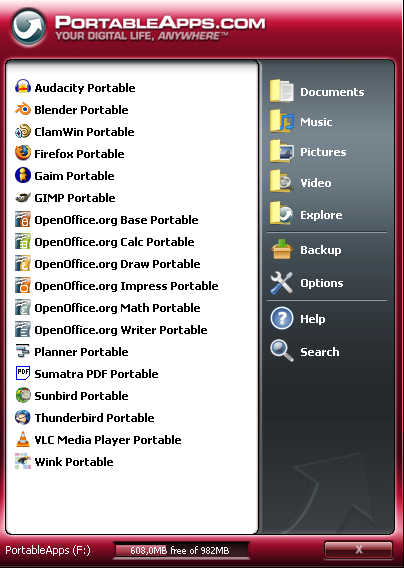Click the VLC Media Player traffic cone icon
The height and width of the screenshot is (568, 404).
point(22,439)
